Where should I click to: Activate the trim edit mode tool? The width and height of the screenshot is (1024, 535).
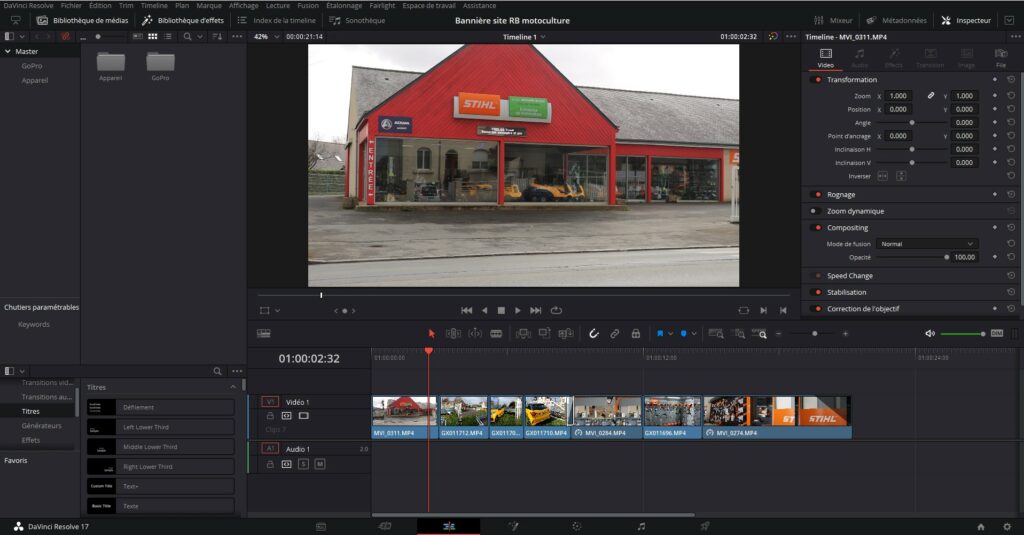pos(453,334)
